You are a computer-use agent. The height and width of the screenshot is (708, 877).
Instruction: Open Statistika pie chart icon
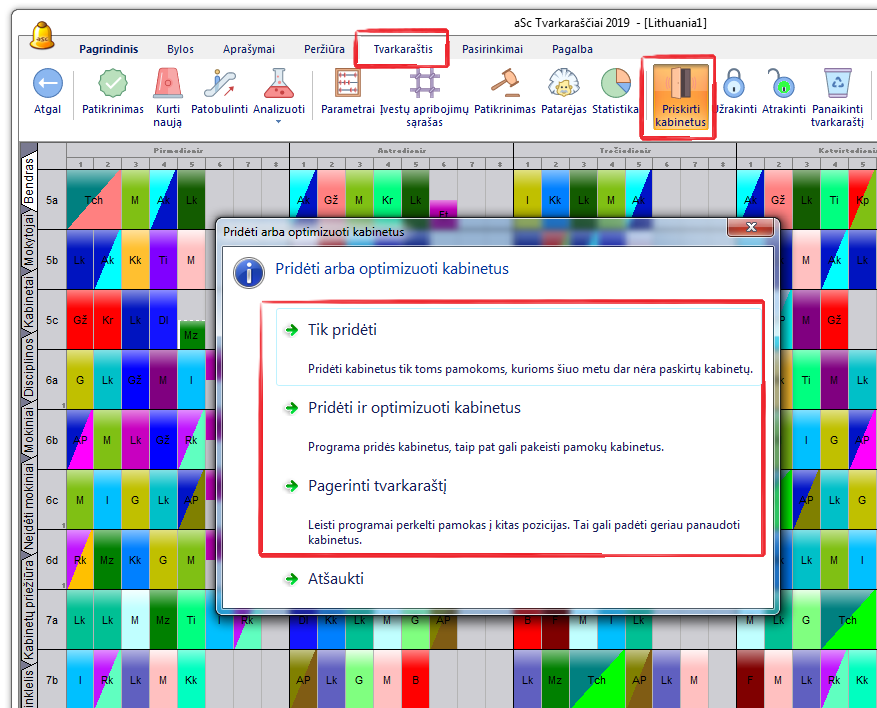614,85
